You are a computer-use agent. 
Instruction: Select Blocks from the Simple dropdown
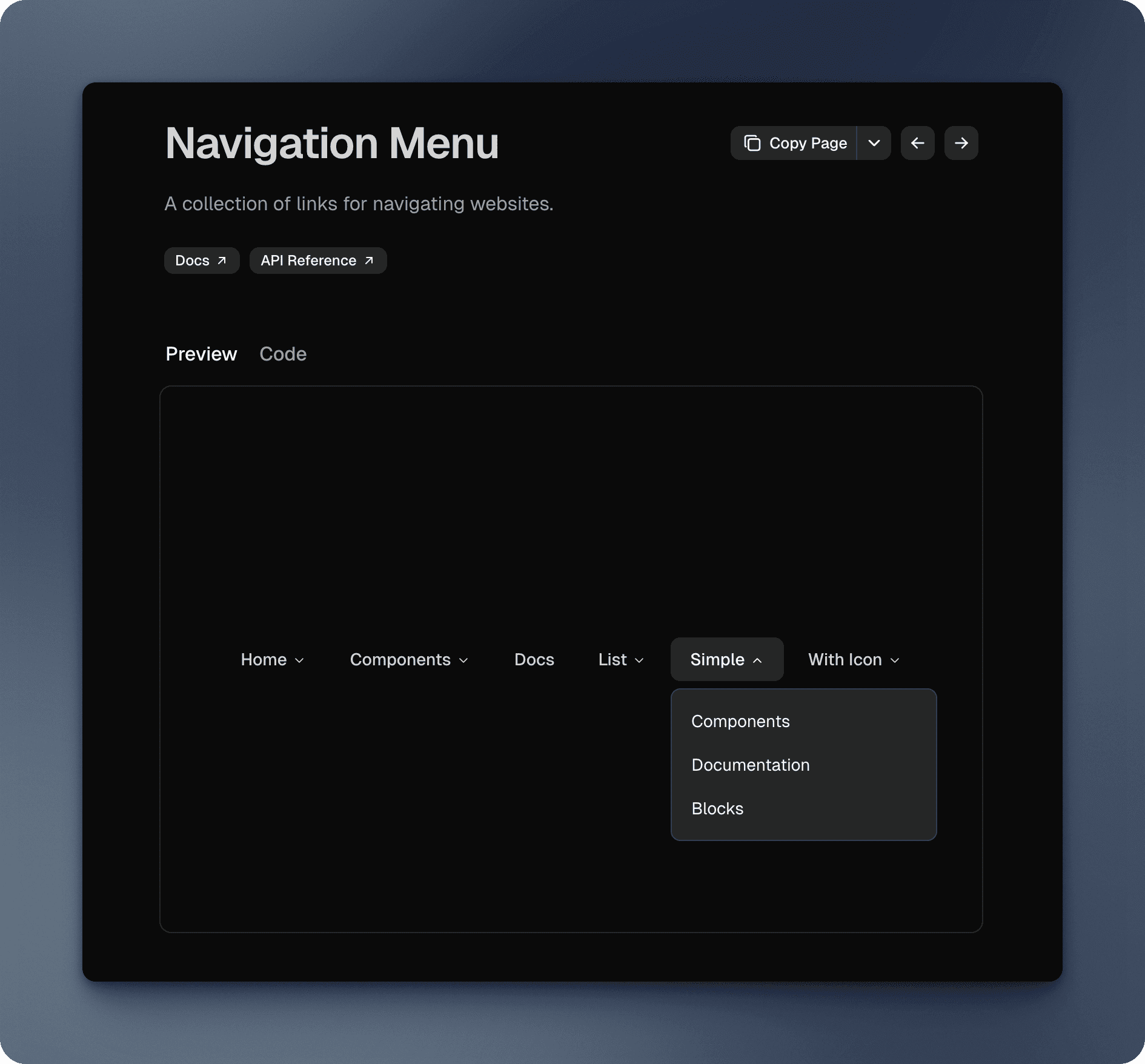[x=717, y=808]
